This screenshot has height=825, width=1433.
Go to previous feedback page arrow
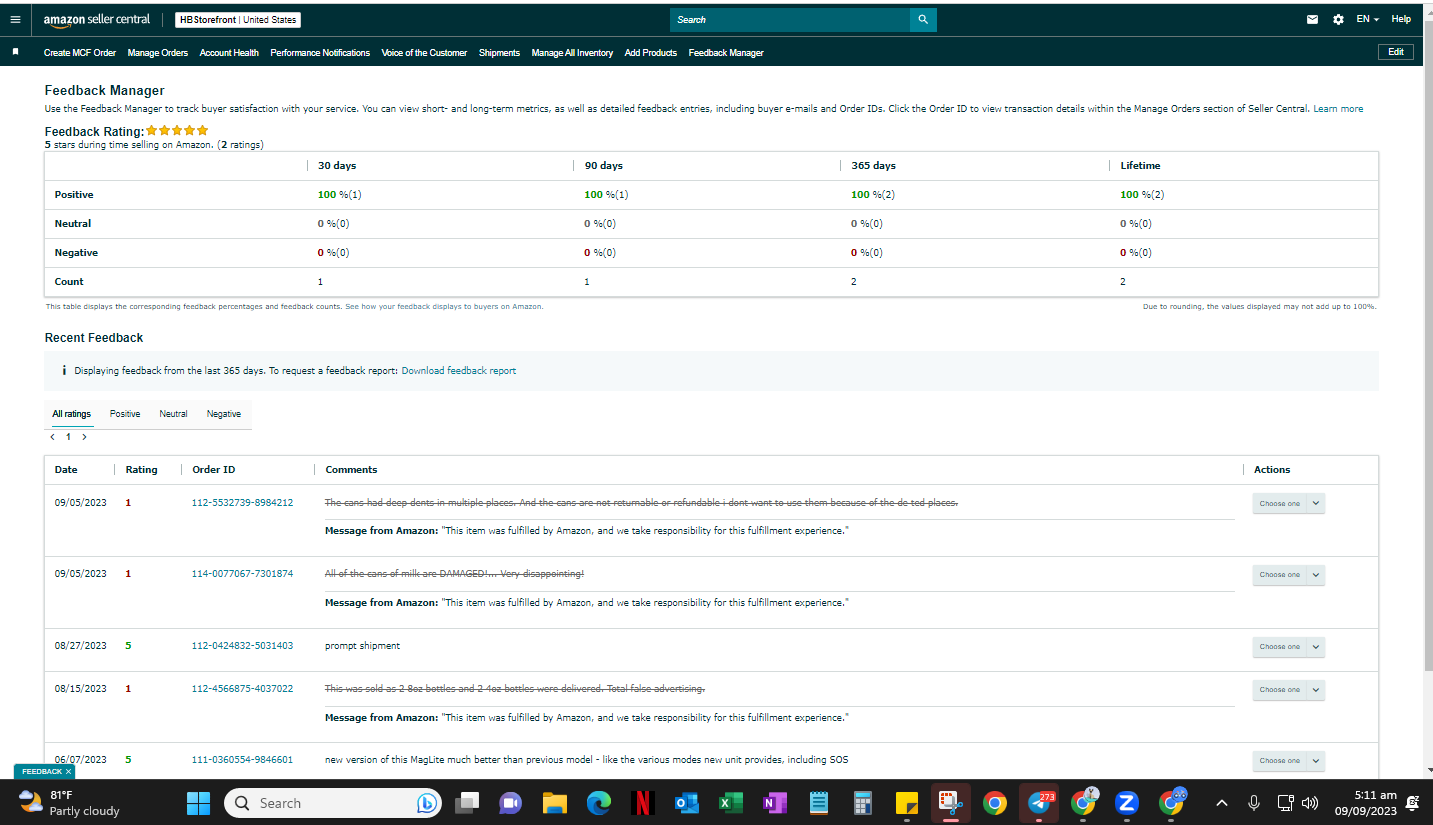point(53,437)
